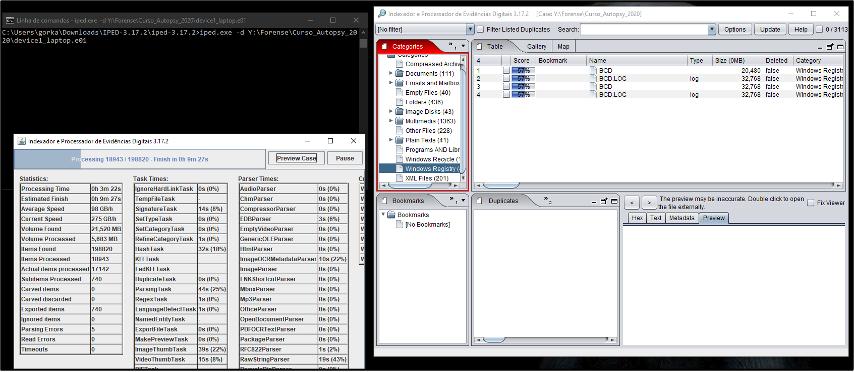
Task: Expand the Image Disks (43) category node
Action: point(391,111)
